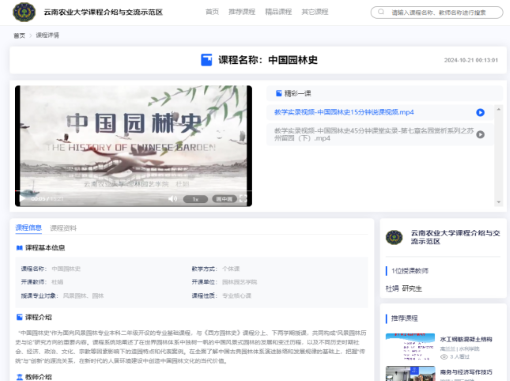This screenshot has height=381, width=510.
Task: Click the 授课专业对象 value text
Action: [83, 296]
